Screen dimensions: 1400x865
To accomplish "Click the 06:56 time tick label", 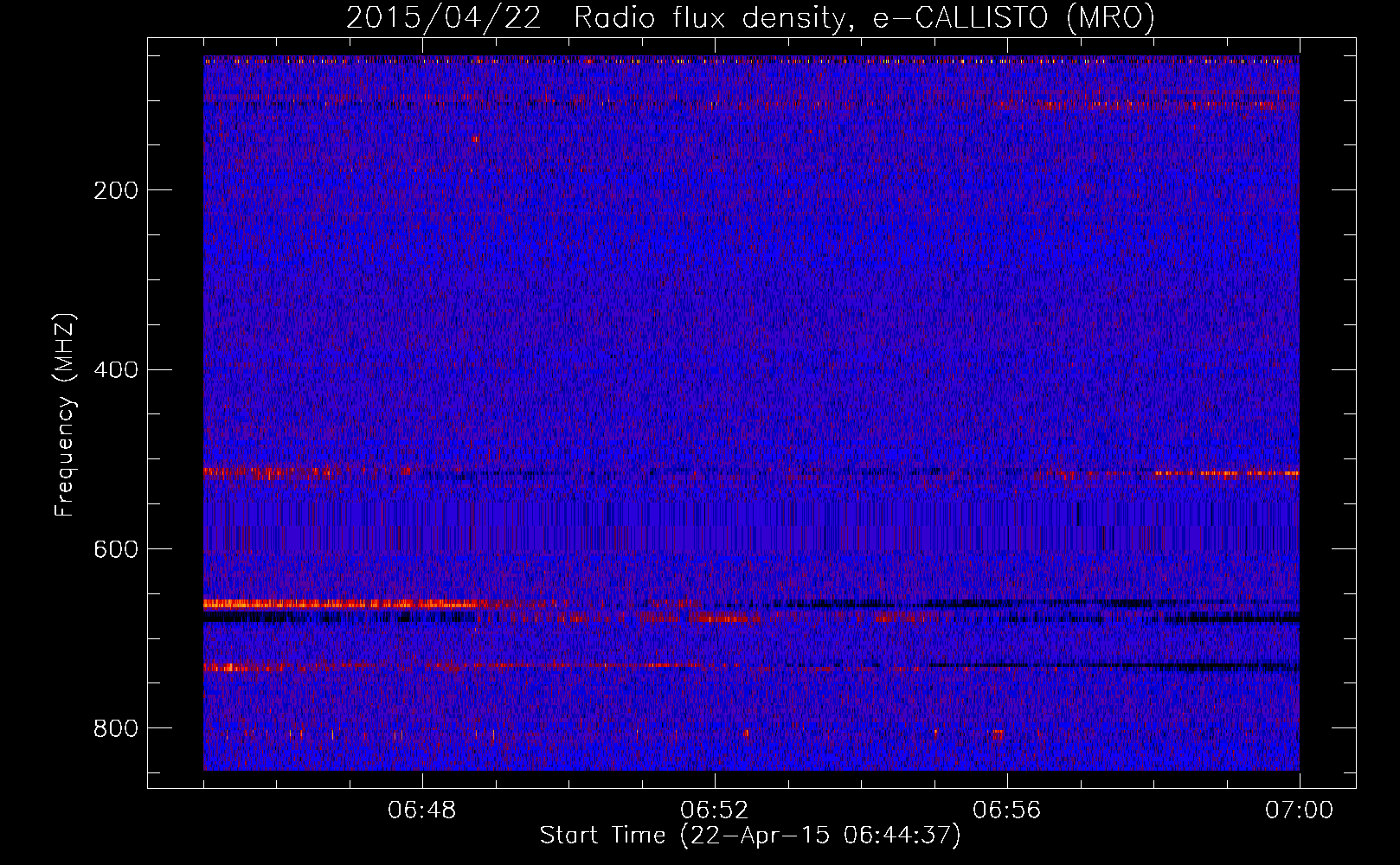I will tap(1006, 811).
